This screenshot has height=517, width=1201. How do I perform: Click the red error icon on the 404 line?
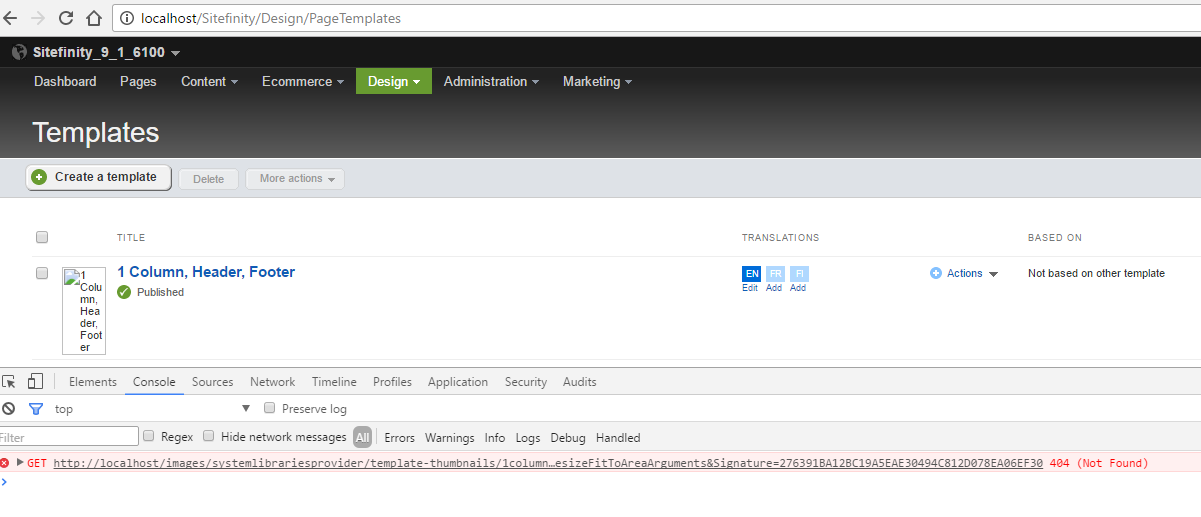[x=5, y=462]
